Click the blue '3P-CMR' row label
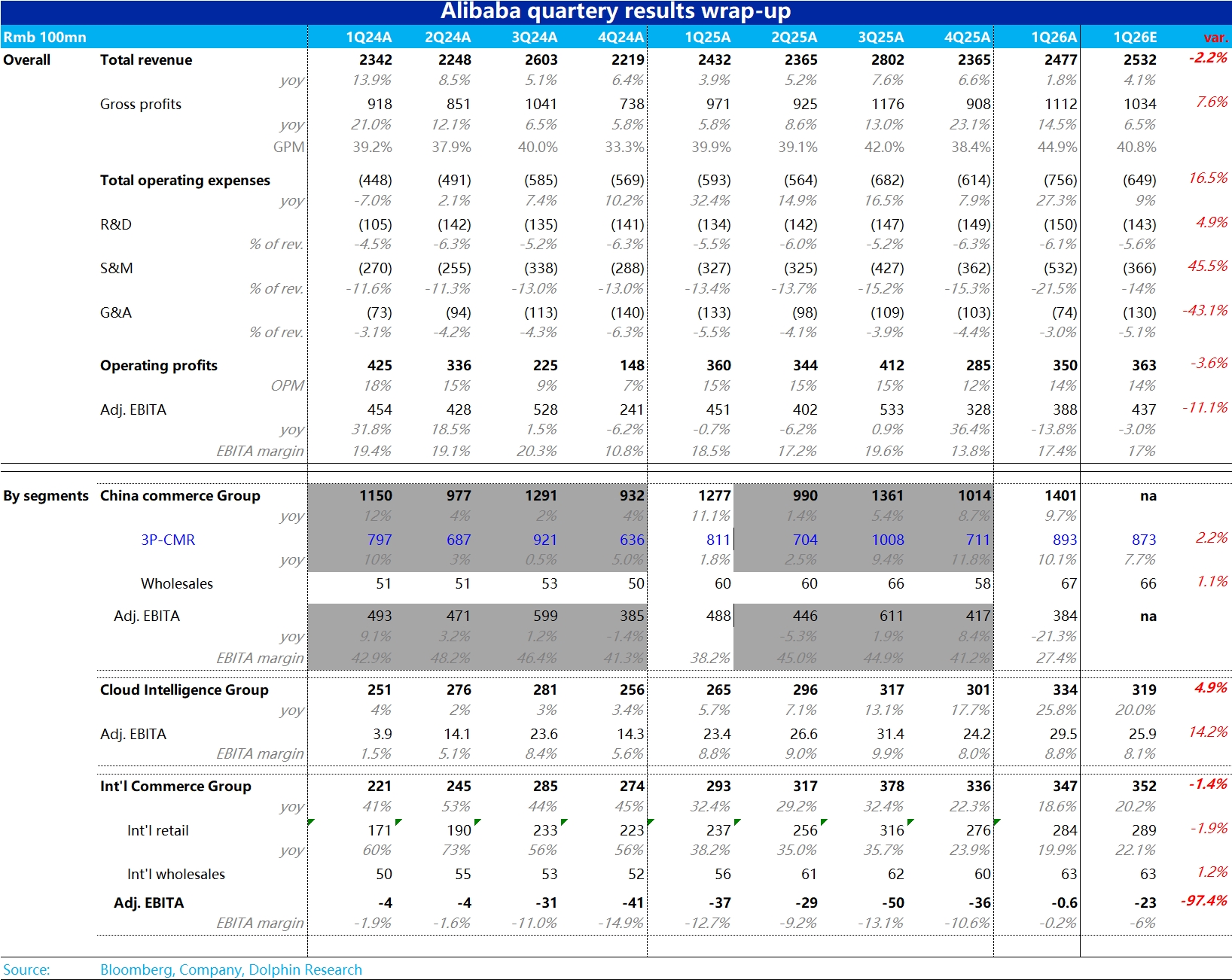This screenshot has height=980, width=1232. tap(168, 540)
